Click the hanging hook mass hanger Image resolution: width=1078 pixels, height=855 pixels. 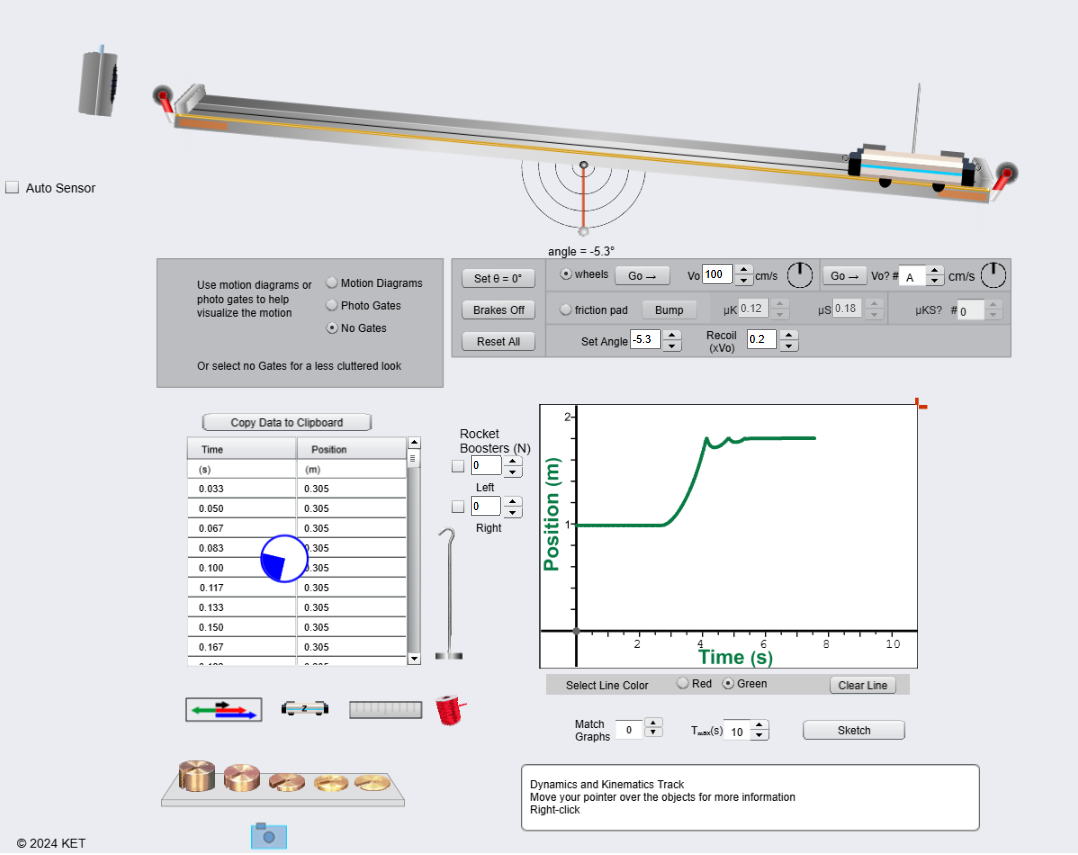[449, 594]
